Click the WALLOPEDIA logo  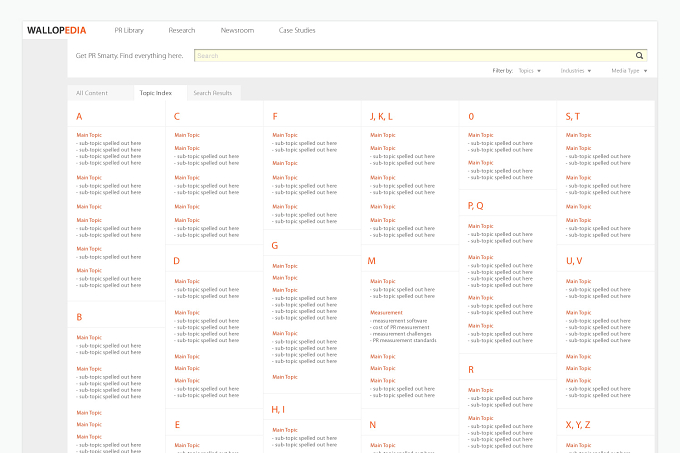click(x=56, y=30)
